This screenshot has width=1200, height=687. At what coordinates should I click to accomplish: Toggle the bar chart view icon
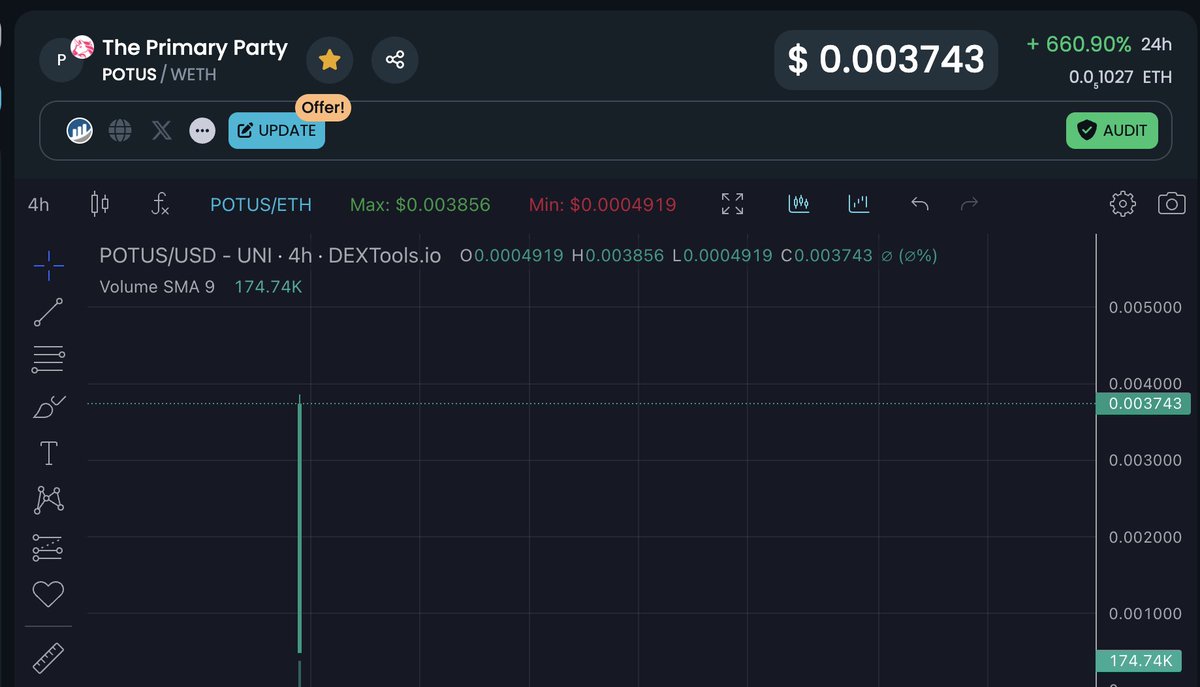click(x=858, y=204)
